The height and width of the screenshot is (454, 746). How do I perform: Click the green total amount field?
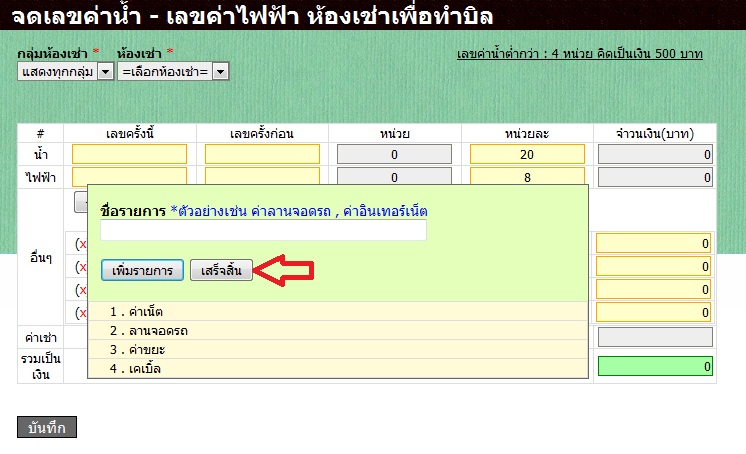point(654,367)
